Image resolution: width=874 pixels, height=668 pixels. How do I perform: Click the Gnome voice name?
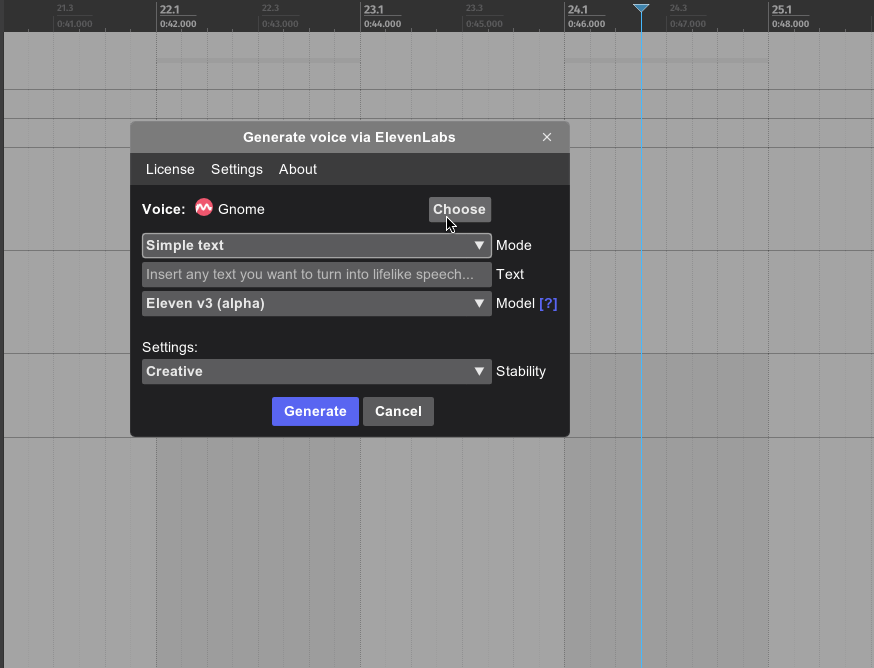241,209
